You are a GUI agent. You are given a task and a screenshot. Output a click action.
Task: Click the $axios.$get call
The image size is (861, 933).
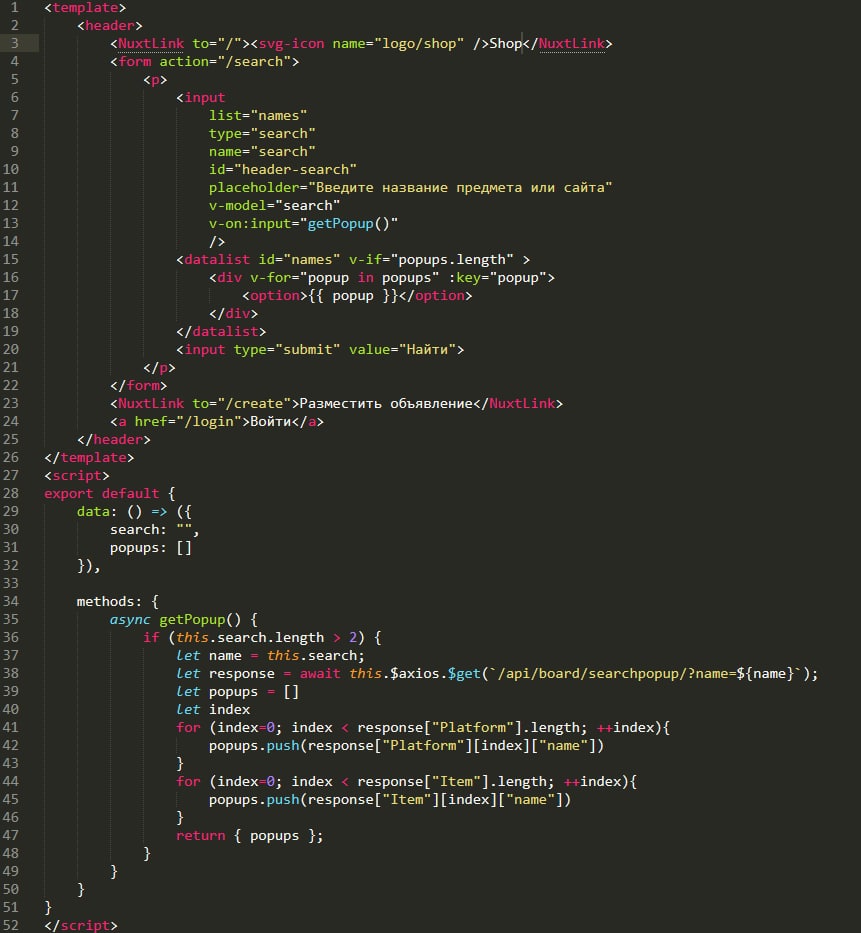point(435,674)
